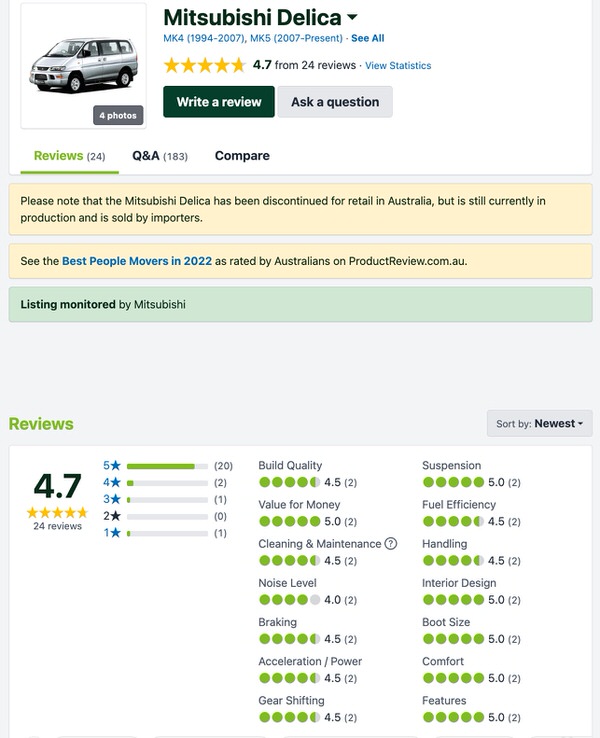This screenshot has width=600, height=738.
Task: Click the 'Interior Design' label
Action: tap(459, 583)
